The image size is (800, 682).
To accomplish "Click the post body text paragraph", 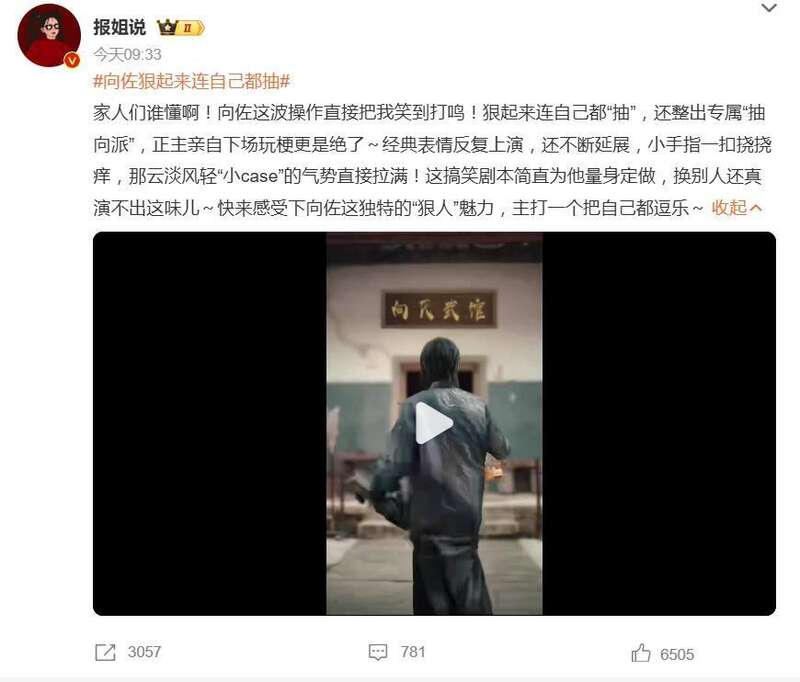I will [x=432, y=160].
